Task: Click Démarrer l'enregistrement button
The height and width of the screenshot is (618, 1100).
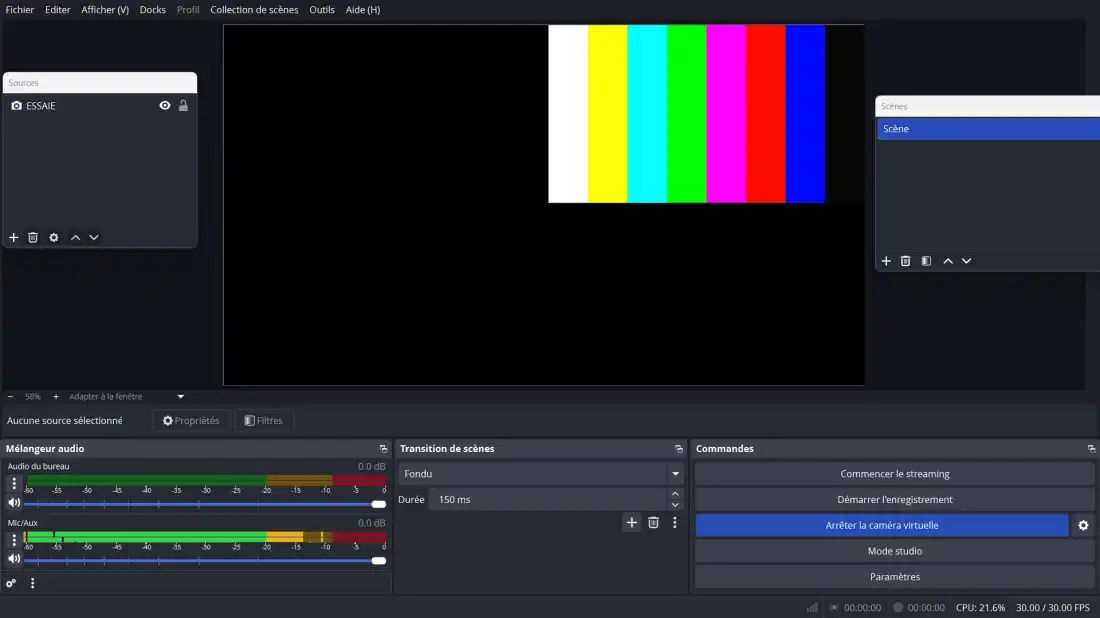Action: pyautogui.click(x=894, y=500)
